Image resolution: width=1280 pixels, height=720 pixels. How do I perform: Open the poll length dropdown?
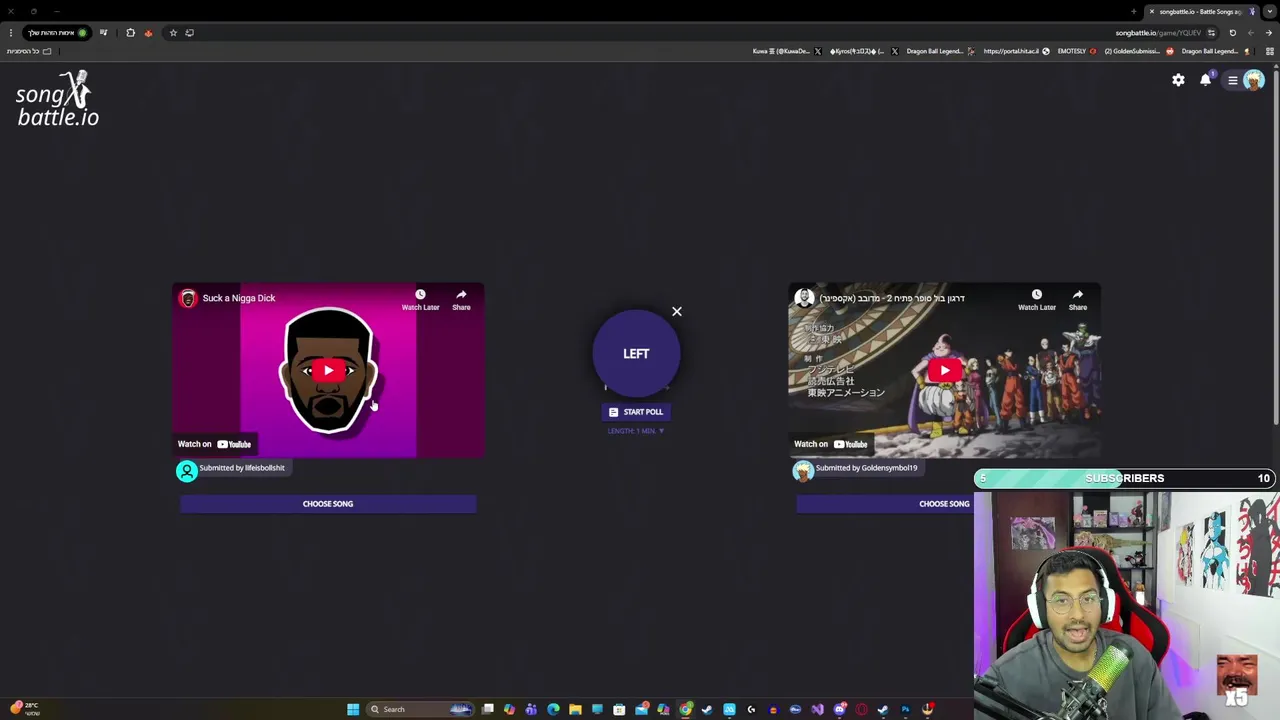[x=636, y=431]
